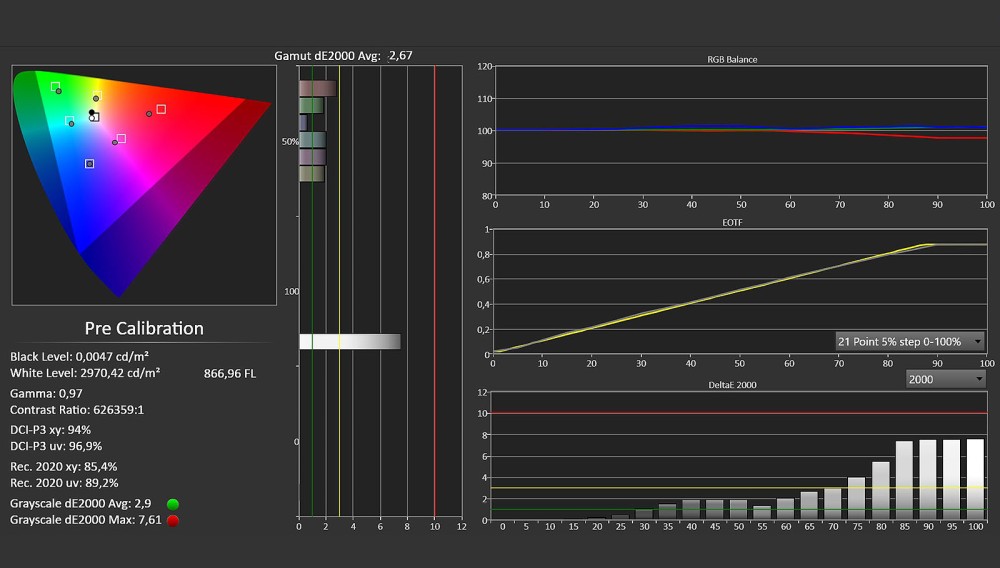
Task: Click the white grayscale dE gradient bar
Action: coord(349,342)
